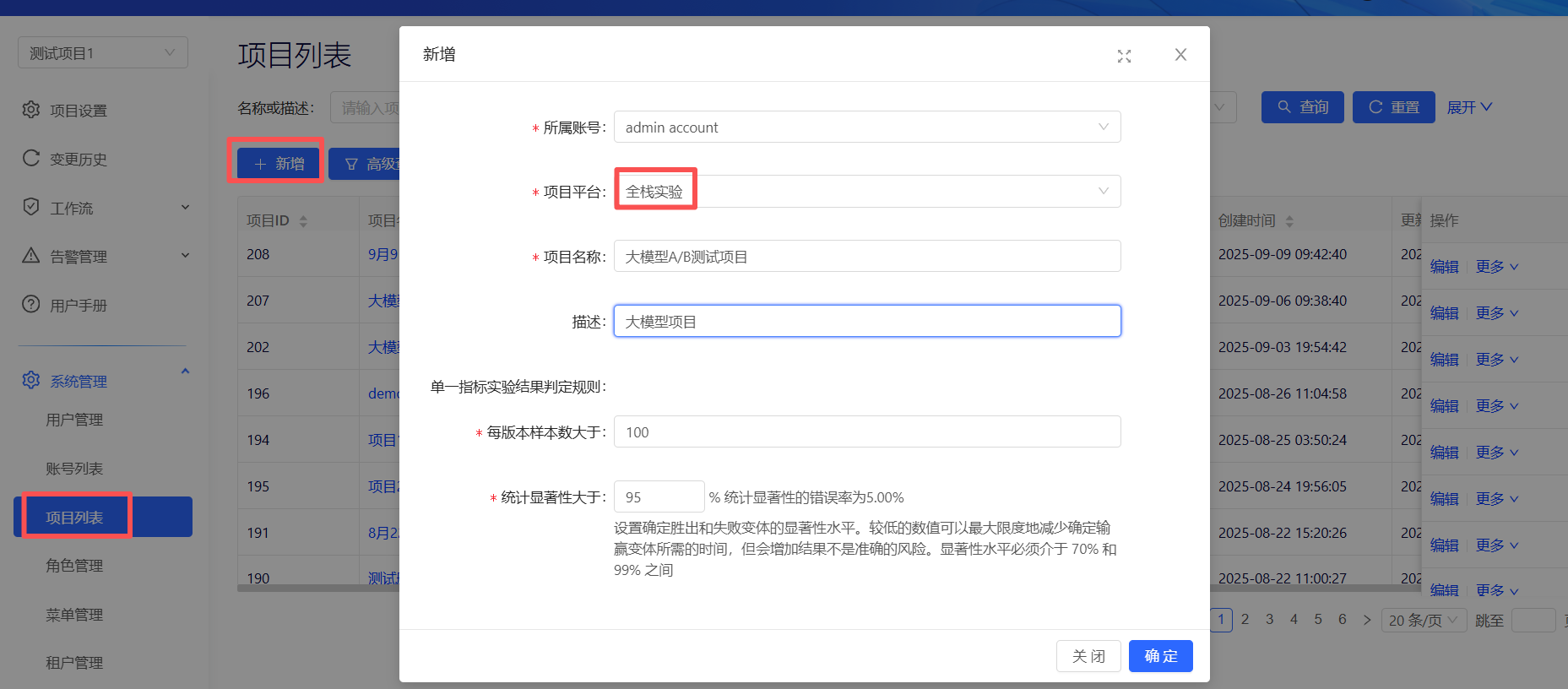Click the fullscreen expand icon in dialog

1124,56
